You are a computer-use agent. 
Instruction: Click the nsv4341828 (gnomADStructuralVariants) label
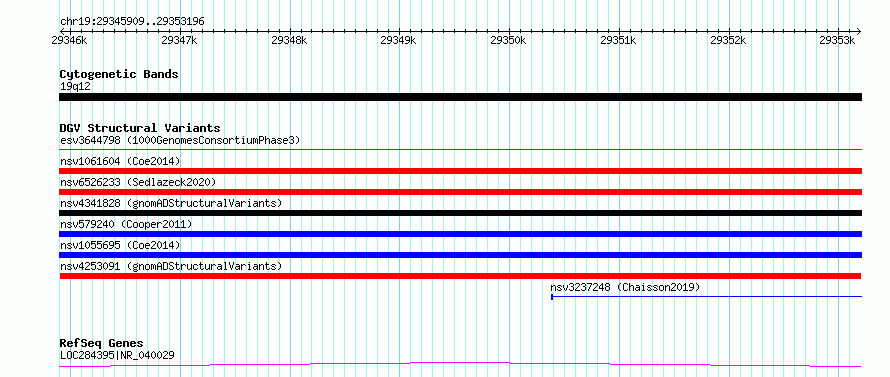(171, 203)
